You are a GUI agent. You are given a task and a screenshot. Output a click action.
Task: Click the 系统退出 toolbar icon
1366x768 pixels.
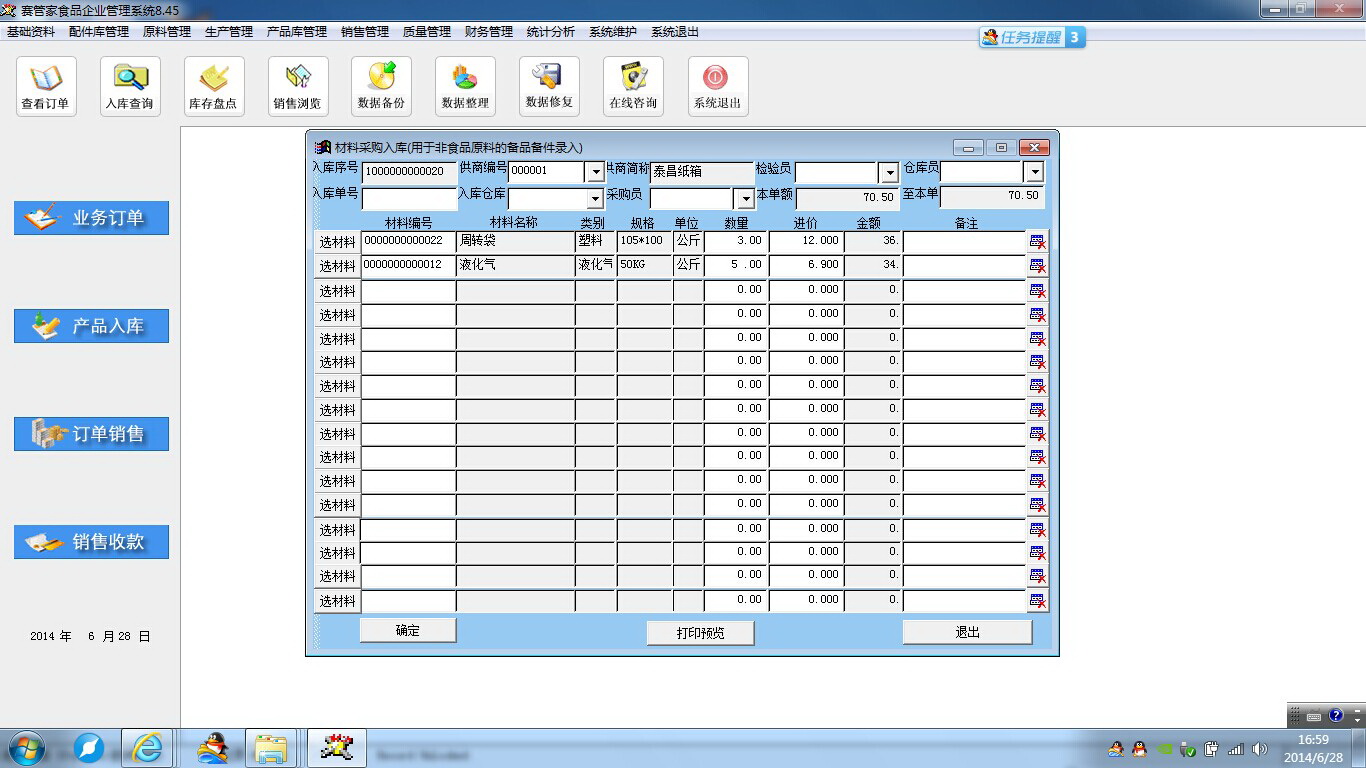[717, 86]
